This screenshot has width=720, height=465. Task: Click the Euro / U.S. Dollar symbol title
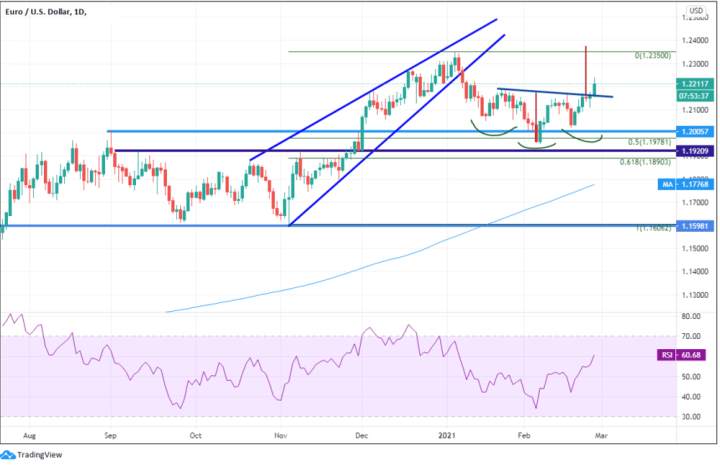point(38,12)
